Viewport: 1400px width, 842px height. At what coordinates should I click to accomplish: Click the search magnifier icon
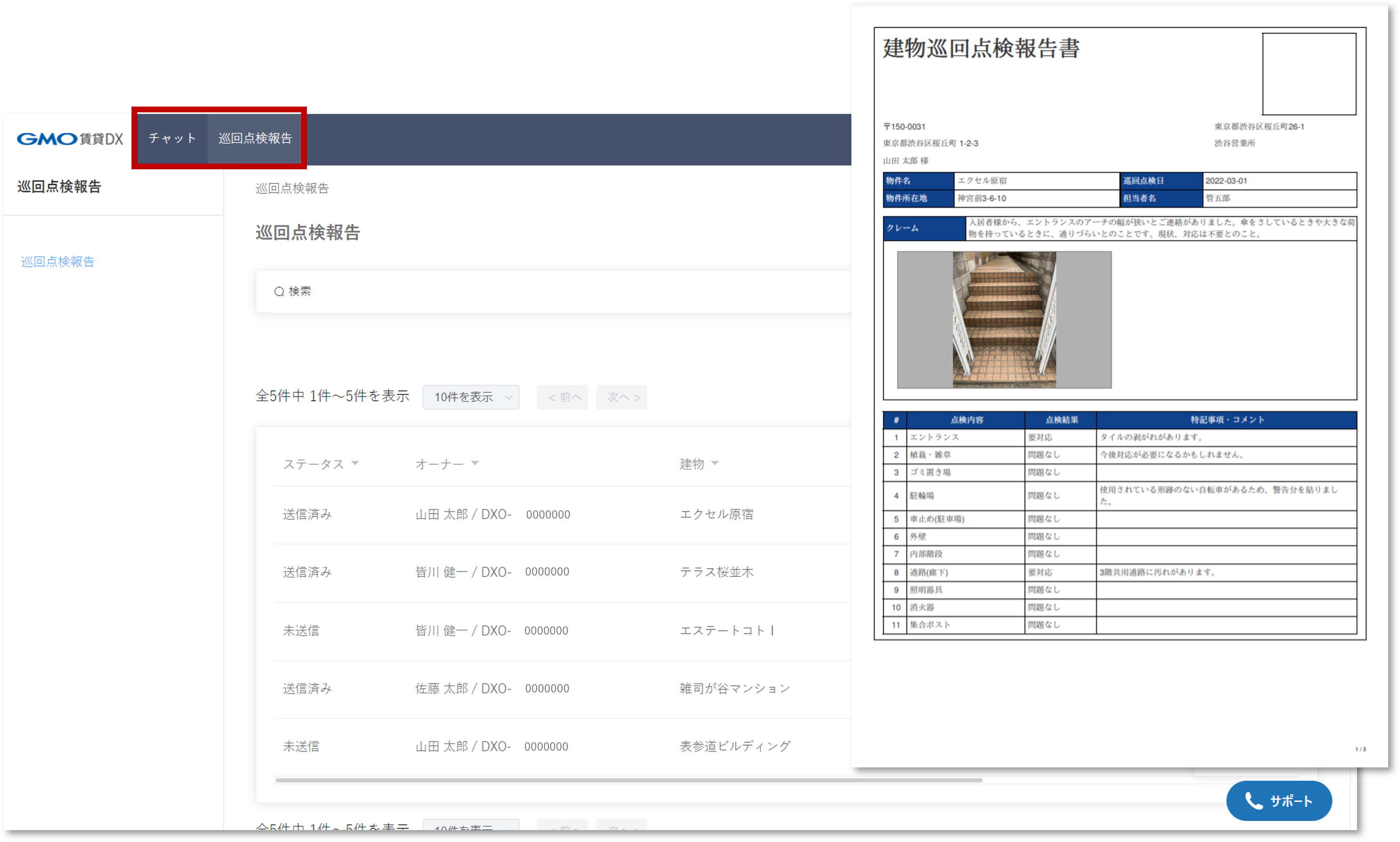coord(279,291)
